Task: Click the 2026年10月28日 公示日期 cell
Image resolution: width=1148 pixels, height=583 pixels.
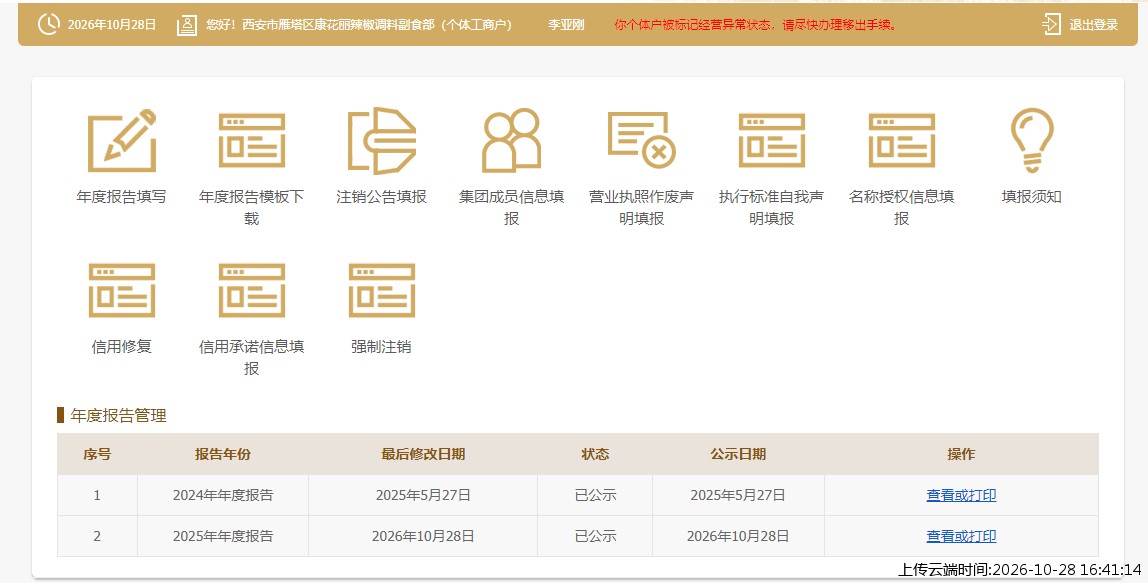Action: point(738,536)
